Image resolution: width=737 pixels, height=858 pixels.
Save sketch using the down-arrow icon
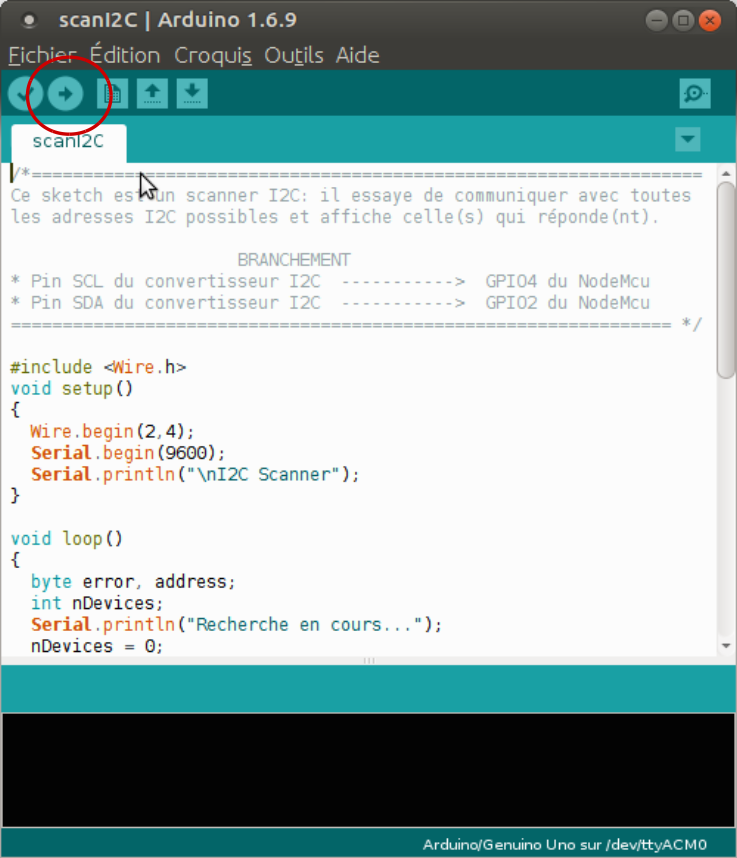[192, 94]
